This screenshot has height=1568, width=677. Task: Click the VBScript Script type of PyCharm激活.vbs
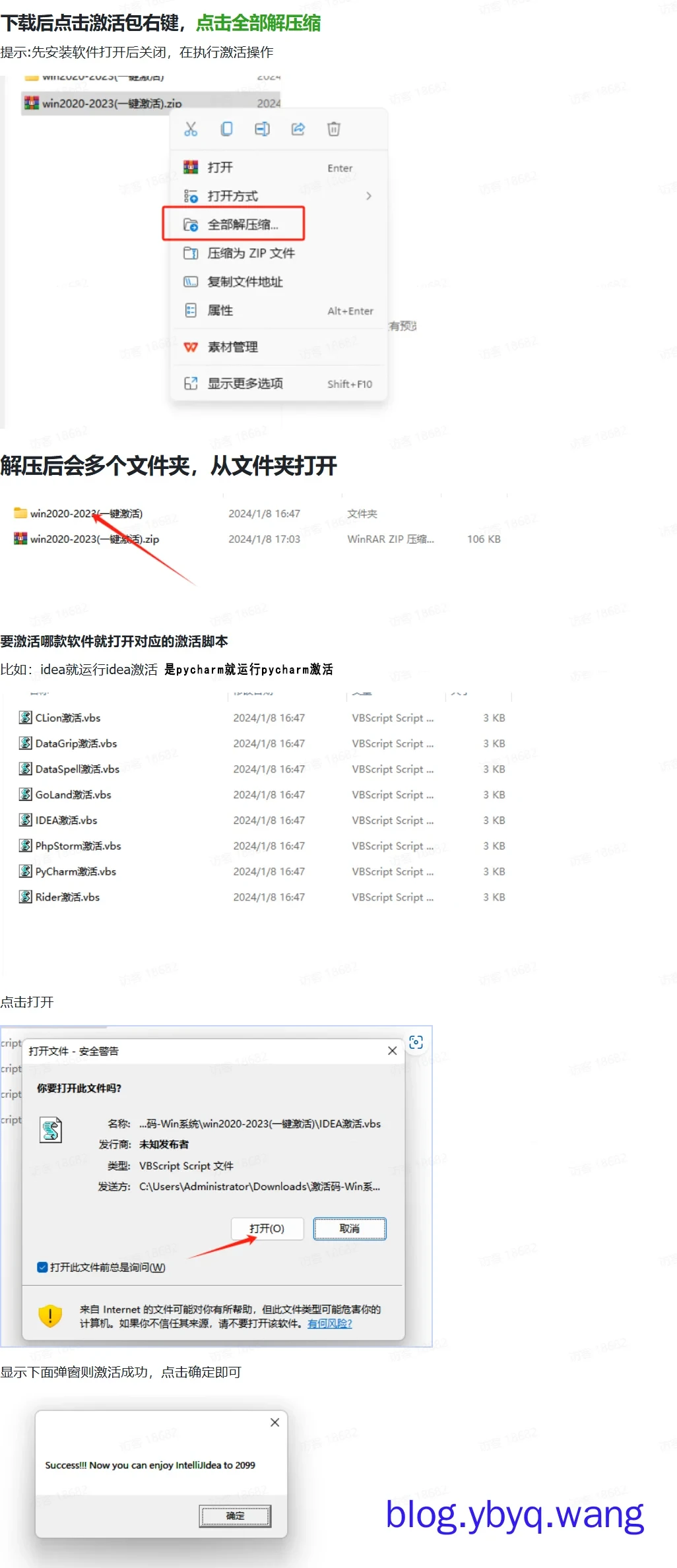(393, 871)
